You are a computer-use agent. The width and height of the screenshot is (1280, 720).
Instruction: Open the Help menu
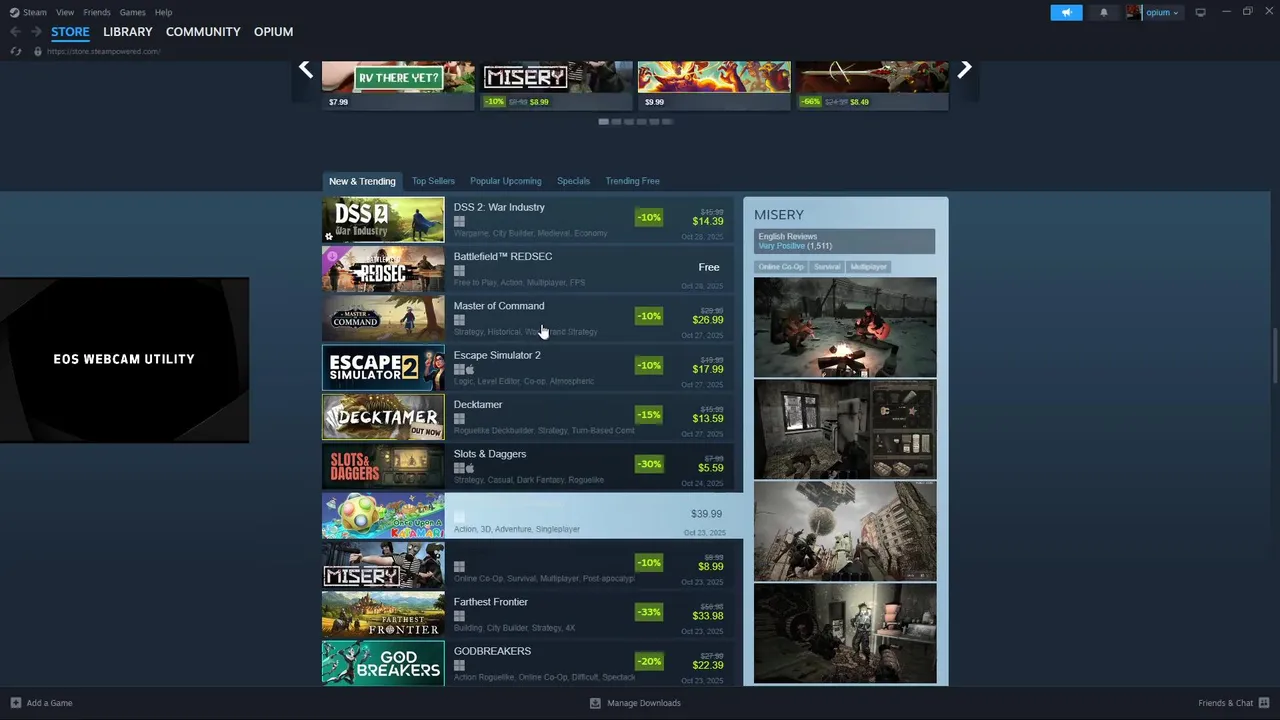[163, 12]
